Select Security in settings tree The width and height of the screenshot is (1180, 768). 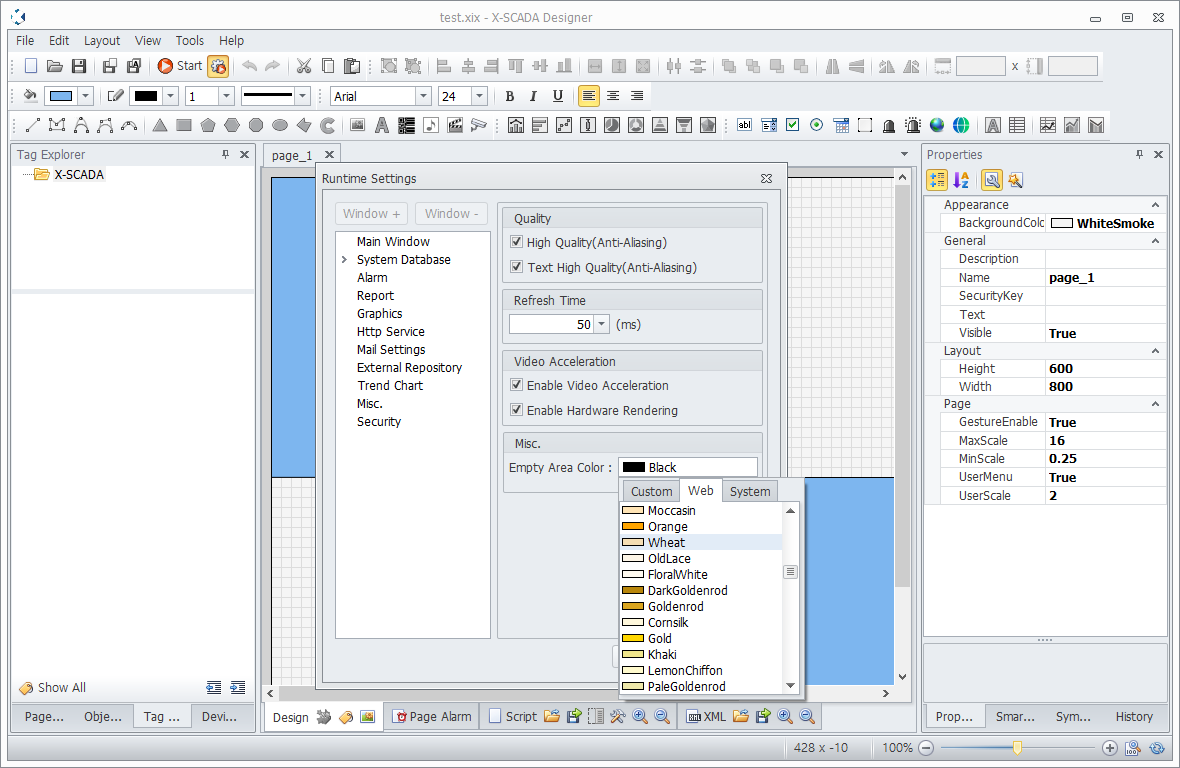[x=379, y=422]
